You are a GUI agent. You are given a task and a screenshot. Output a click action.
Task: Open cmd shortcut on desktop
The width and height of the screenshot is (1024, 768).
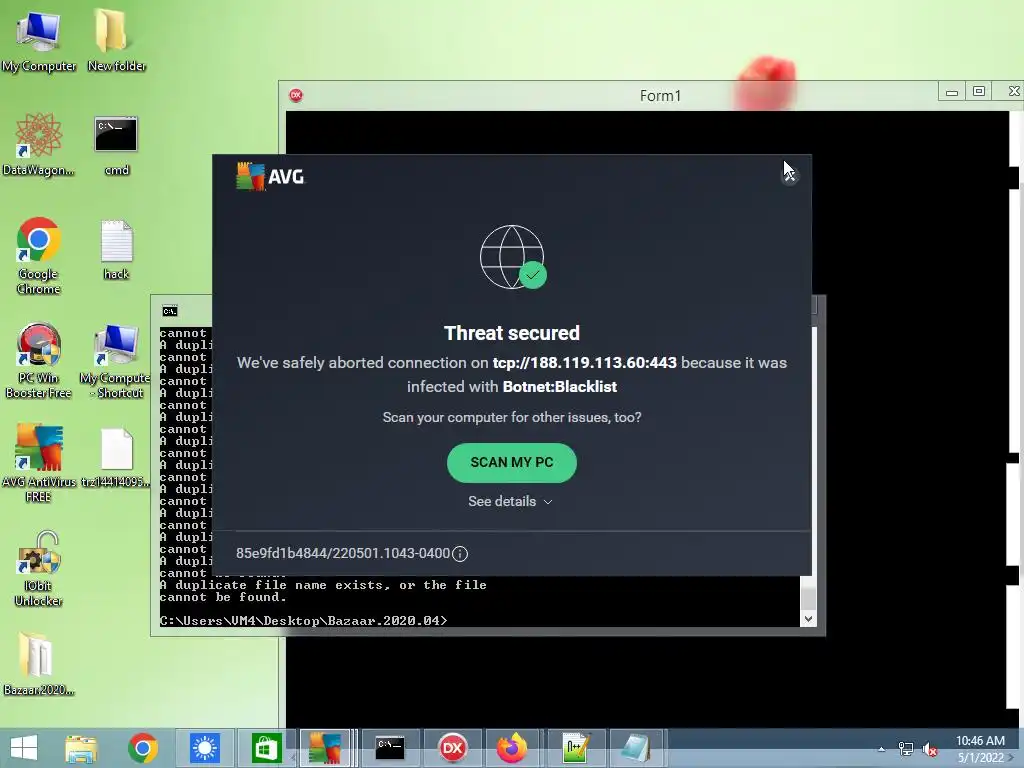(x=116, y=146)
